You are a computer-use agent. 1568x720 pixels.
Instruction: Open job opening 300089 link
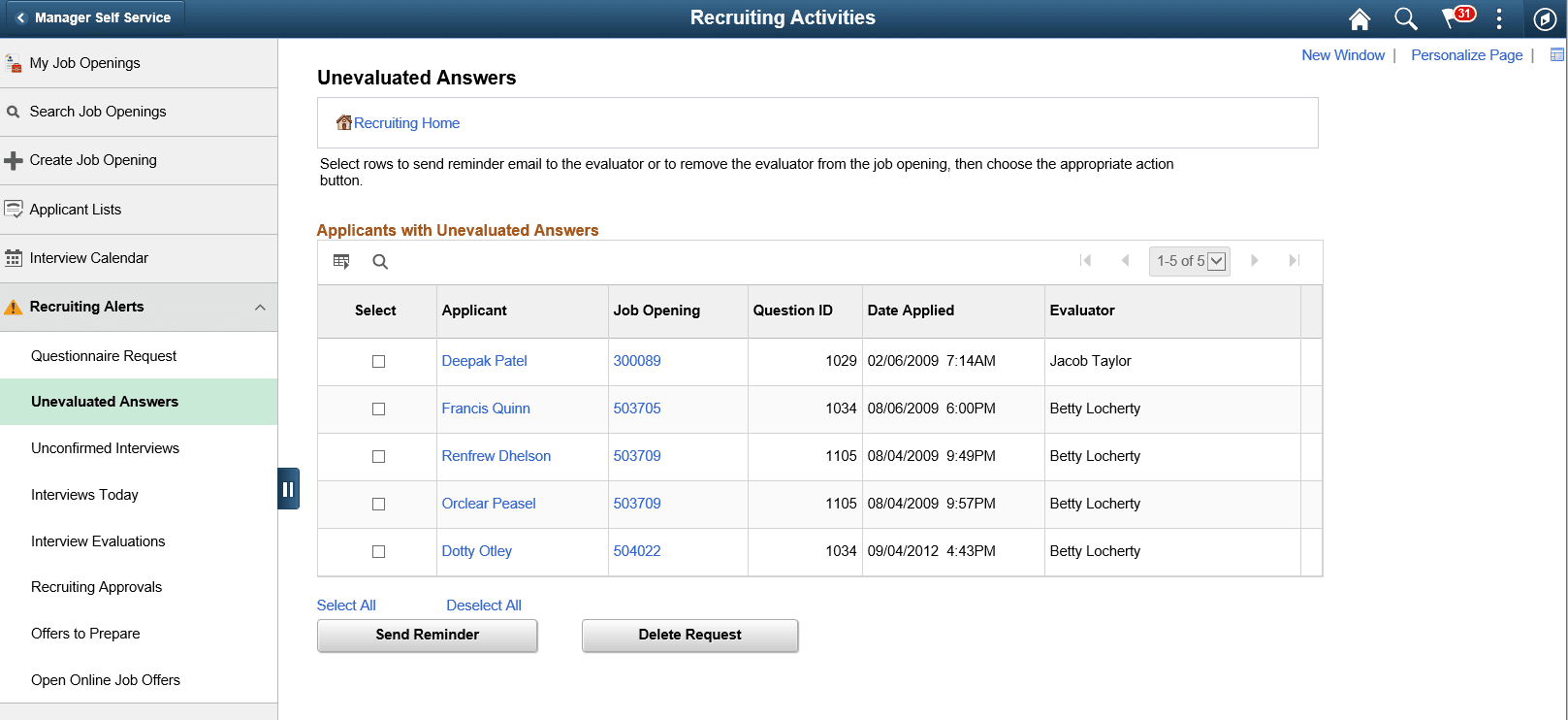point(637,361)
